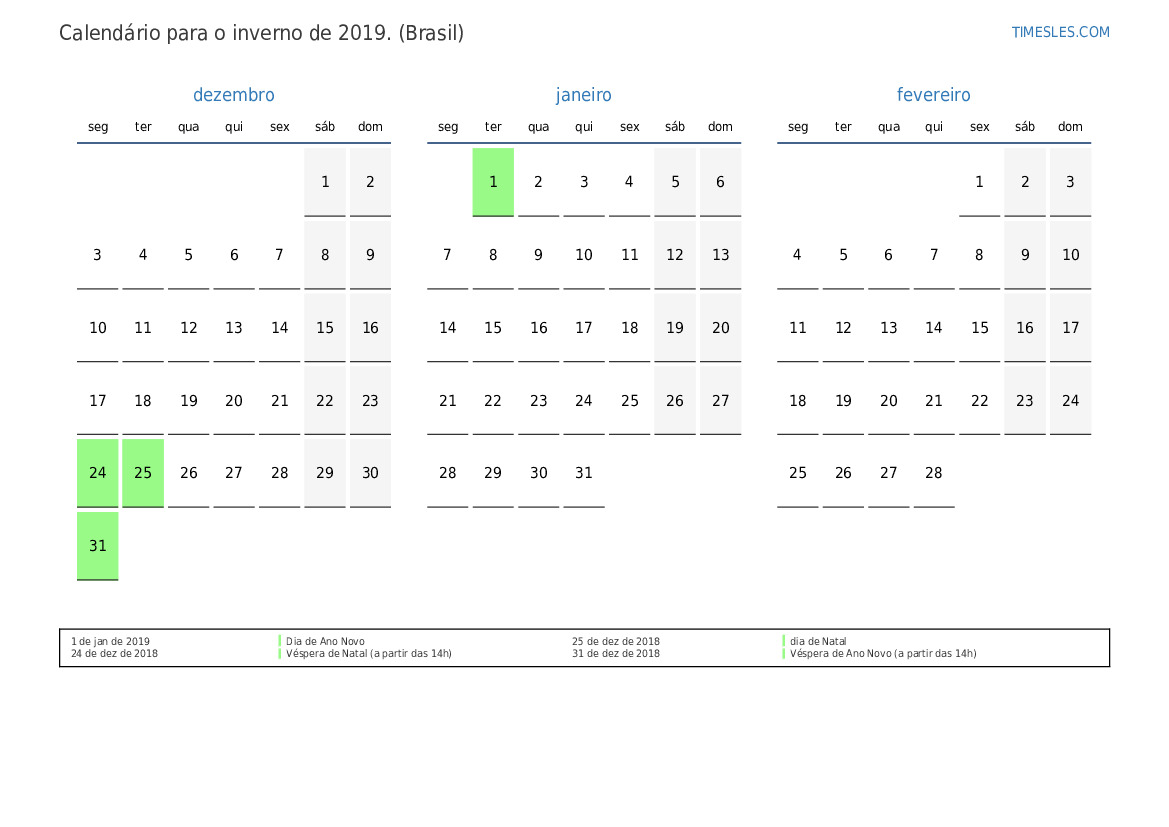
Task: Select February 9 Saturday cell
Action: coord(1025,255)
